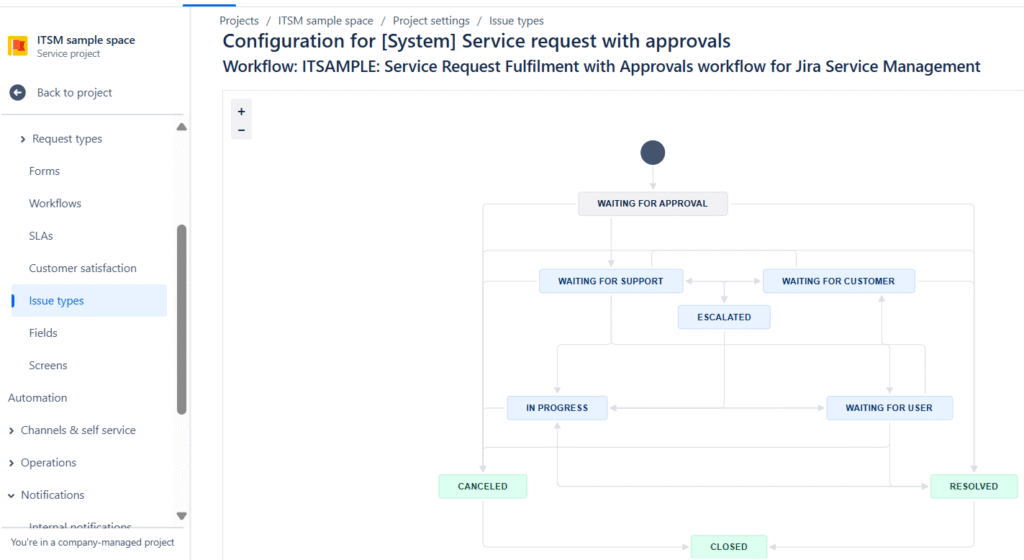This screenshot has height=560, width=1024.
Task: Open Forms in the sidebar
Action: click(44, 171)
